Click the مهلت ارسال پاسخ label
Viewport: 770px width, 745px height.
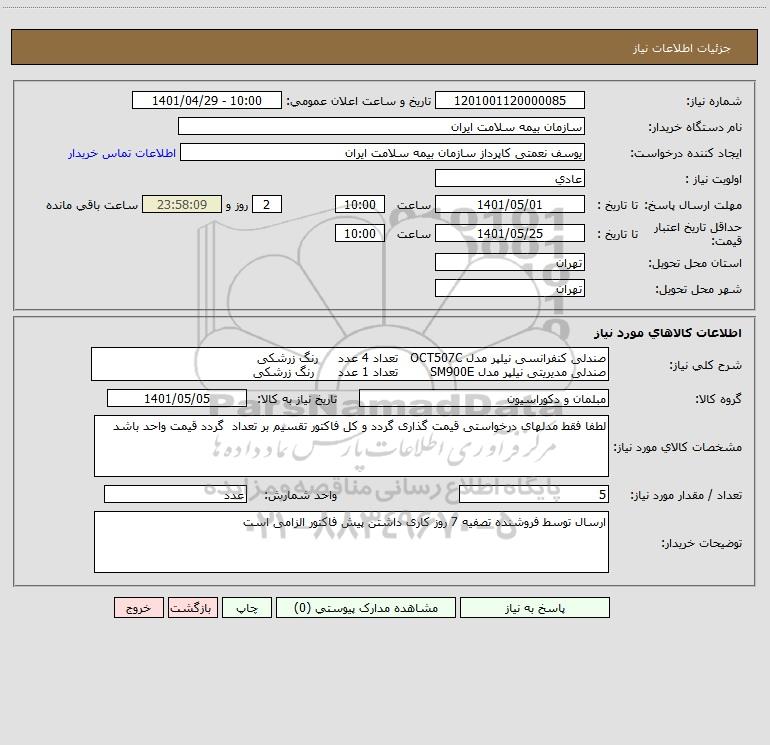693,205
